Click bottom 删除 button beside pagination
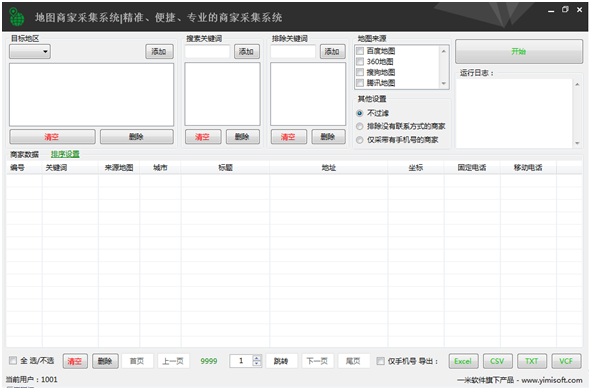Image resolution: width=591 pixels, height=390 pixels. pos(105,361)
